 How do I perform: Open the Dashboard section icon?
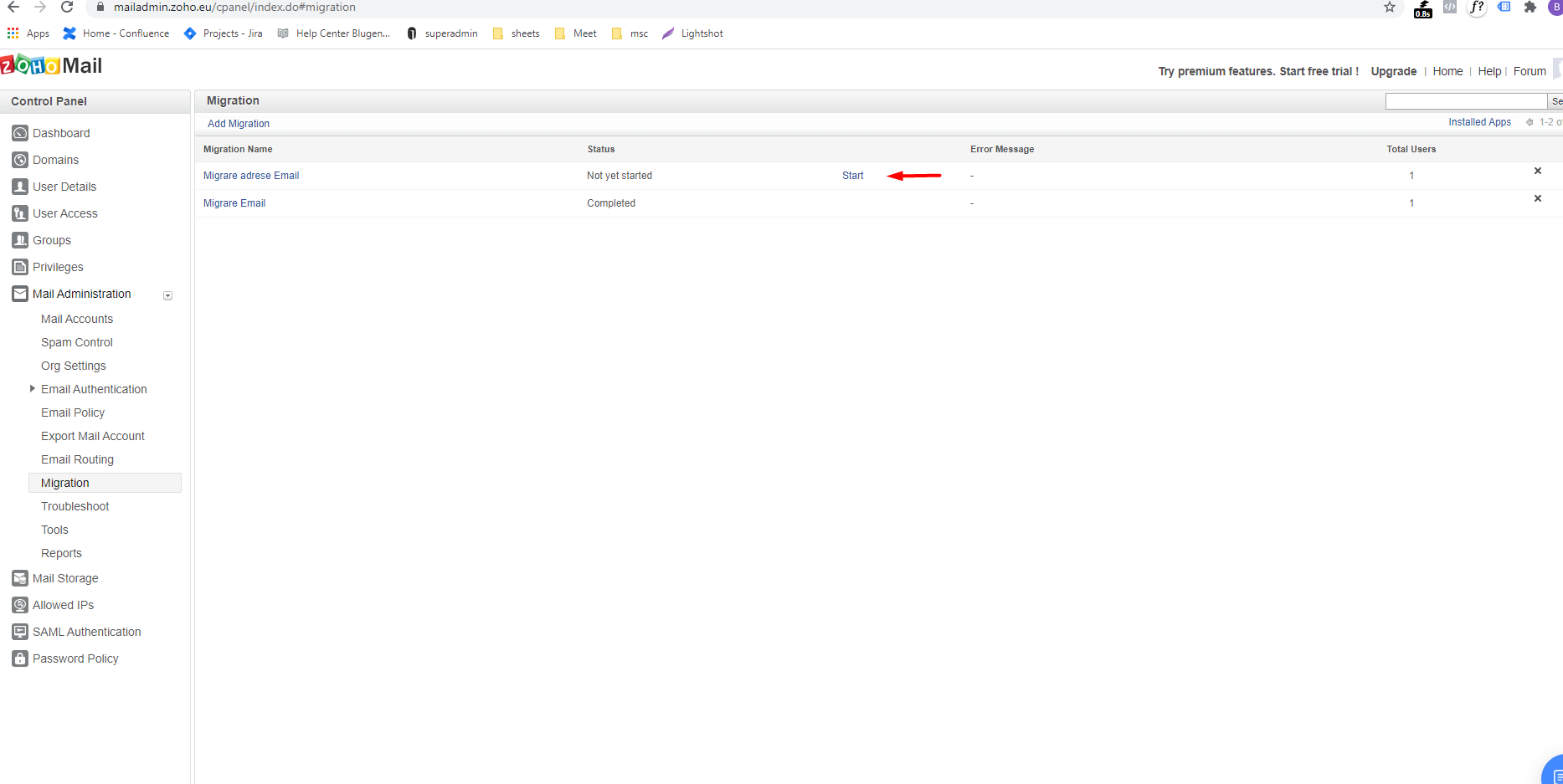pos(20,133)
